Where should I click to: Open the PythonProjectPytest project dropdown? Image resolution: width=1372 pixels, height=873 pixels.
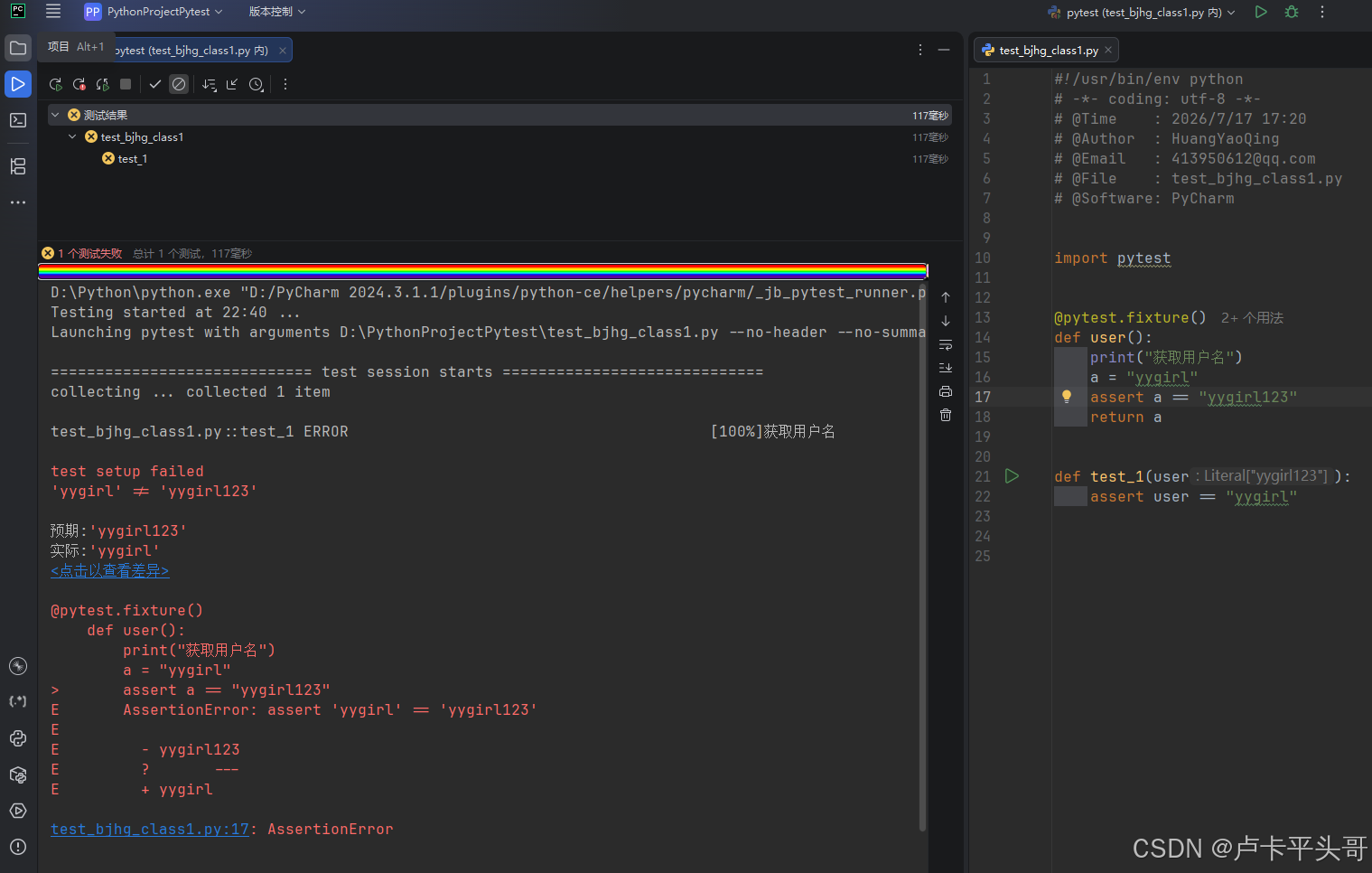pos(154,12)
